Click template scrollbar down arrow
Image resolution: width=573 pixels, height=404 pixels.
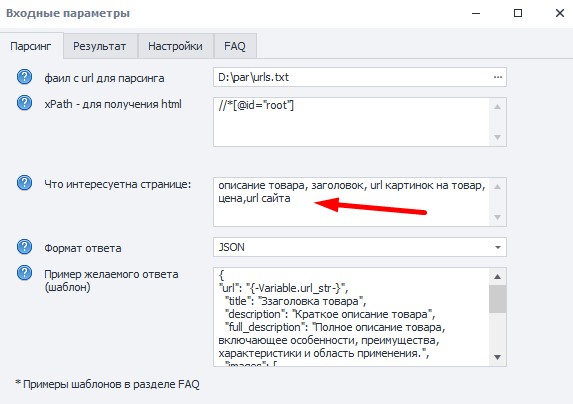(x=498, y=357)
